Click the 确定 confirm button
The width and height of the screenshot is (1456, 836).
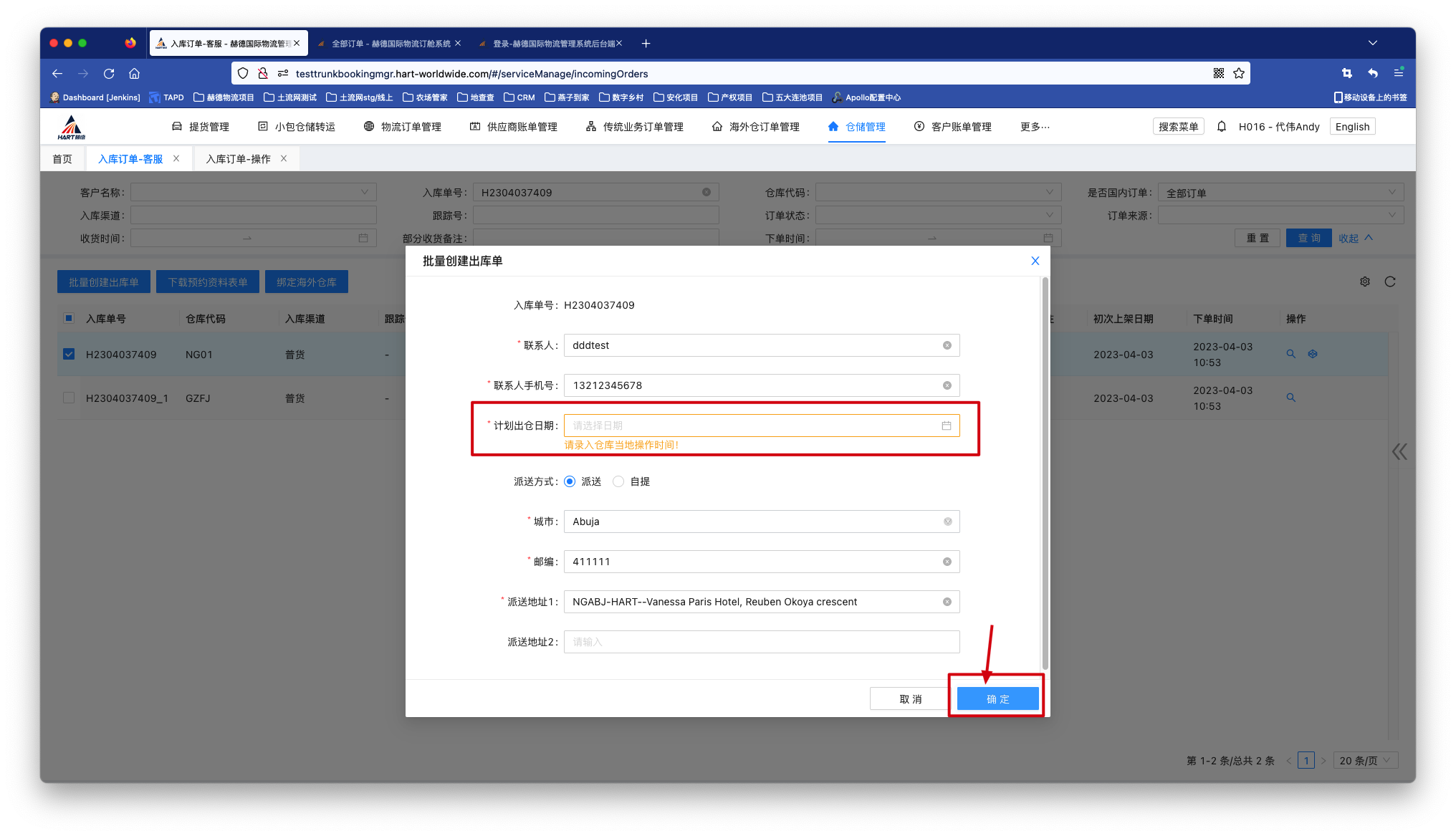click(997, 699)
